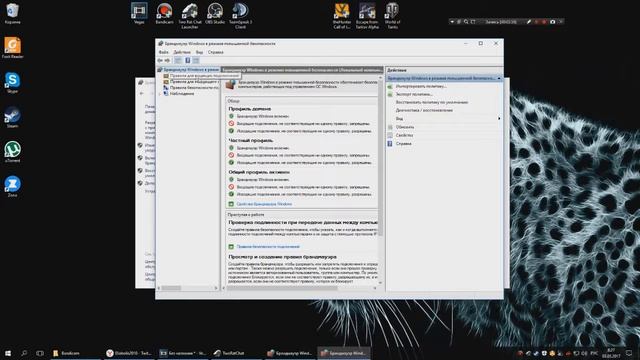Open World of Tanks desktop icon
Image resolution: width=640 pixels, height=360 pixels.
(x=392, y=16)
